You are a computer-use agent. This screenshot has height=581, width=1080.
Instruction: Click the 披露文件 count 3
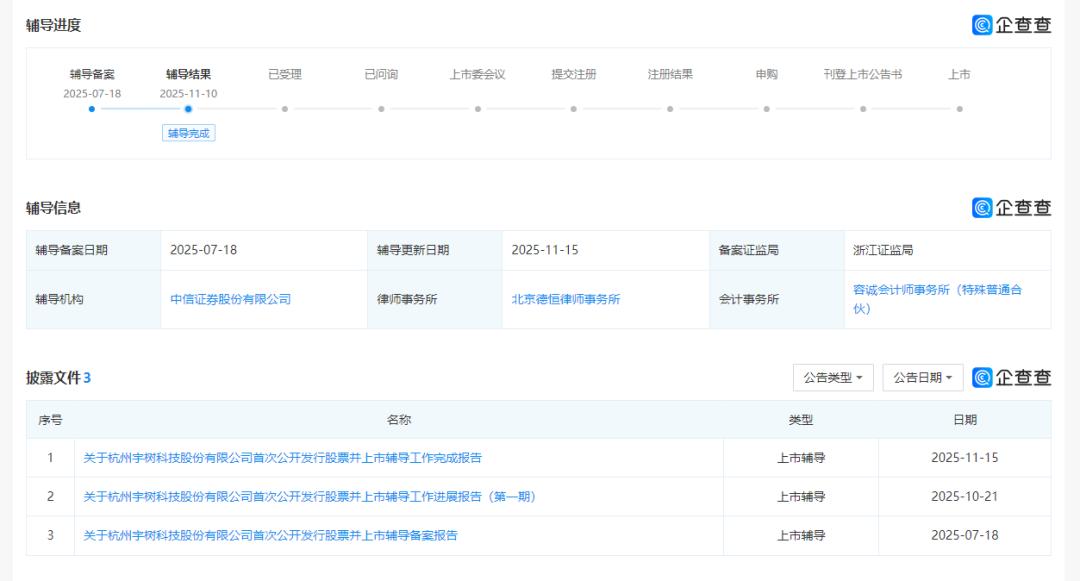click(87, 377)
